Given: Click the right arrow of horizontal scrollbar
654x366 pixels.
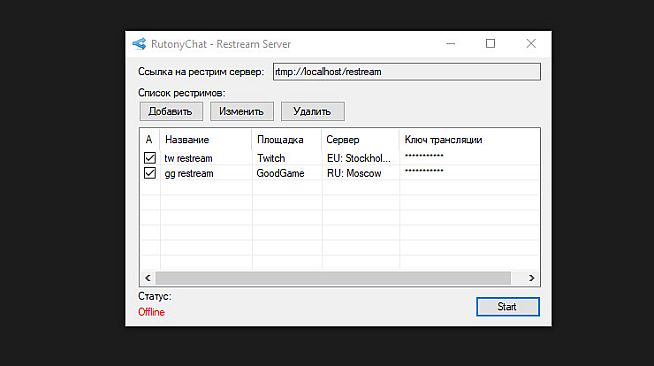Looking at the screenshot, I should click(531, 278).
